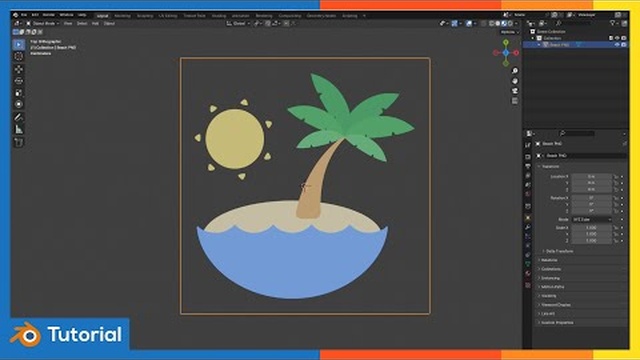Hide Collection in viewport via eye
640x360 pixels.
click(617, 38)
